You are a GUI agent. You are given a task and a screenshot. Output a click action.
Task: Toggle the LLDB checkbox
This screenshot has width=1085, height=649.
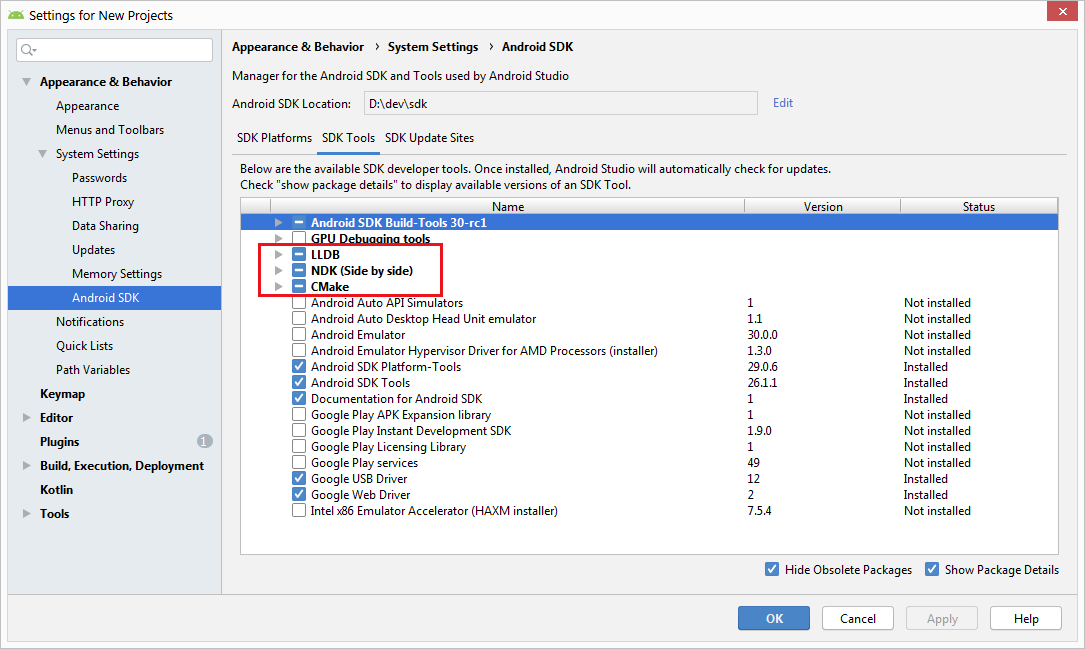coord(299,254)
